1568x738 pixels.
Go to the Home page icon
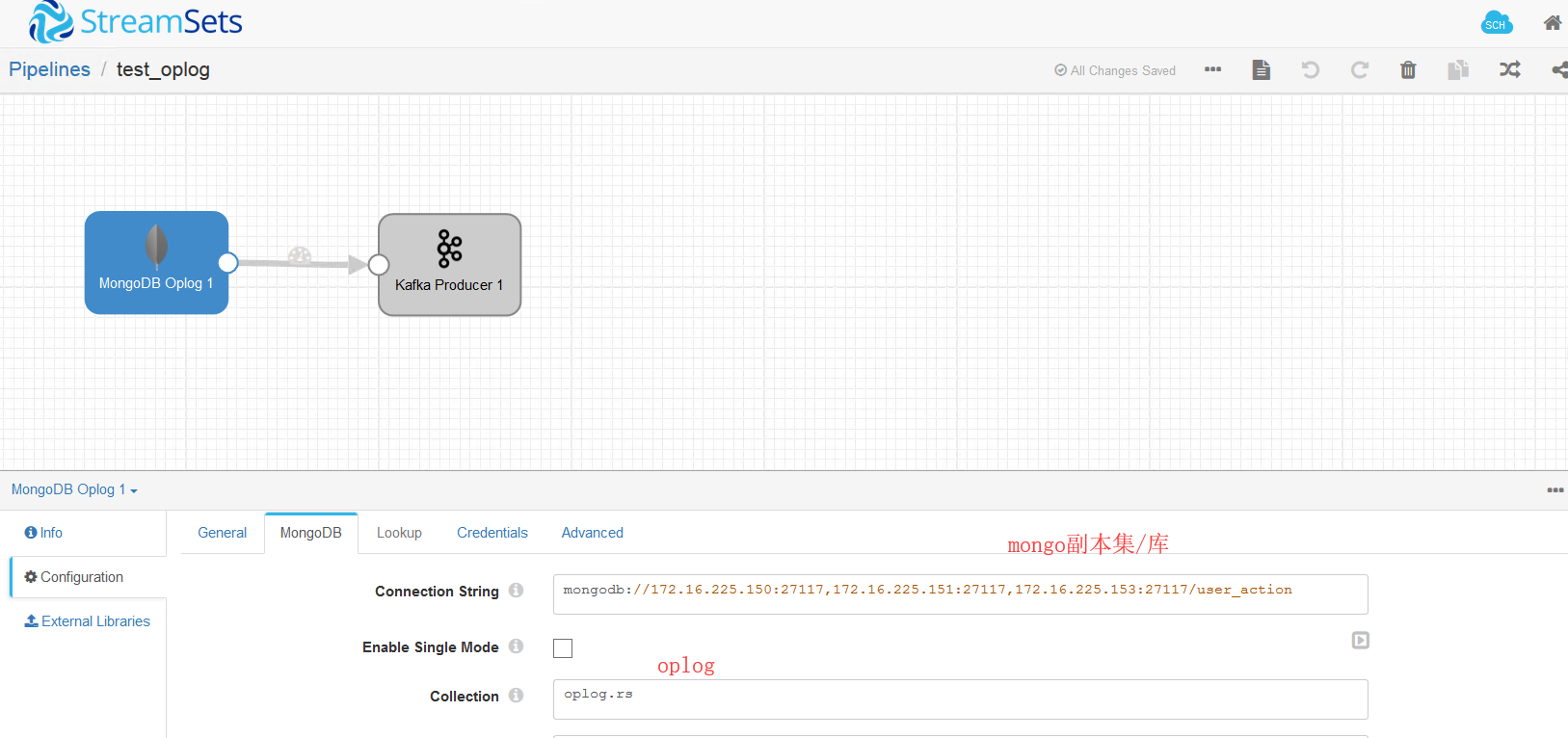pos(1552,23)
